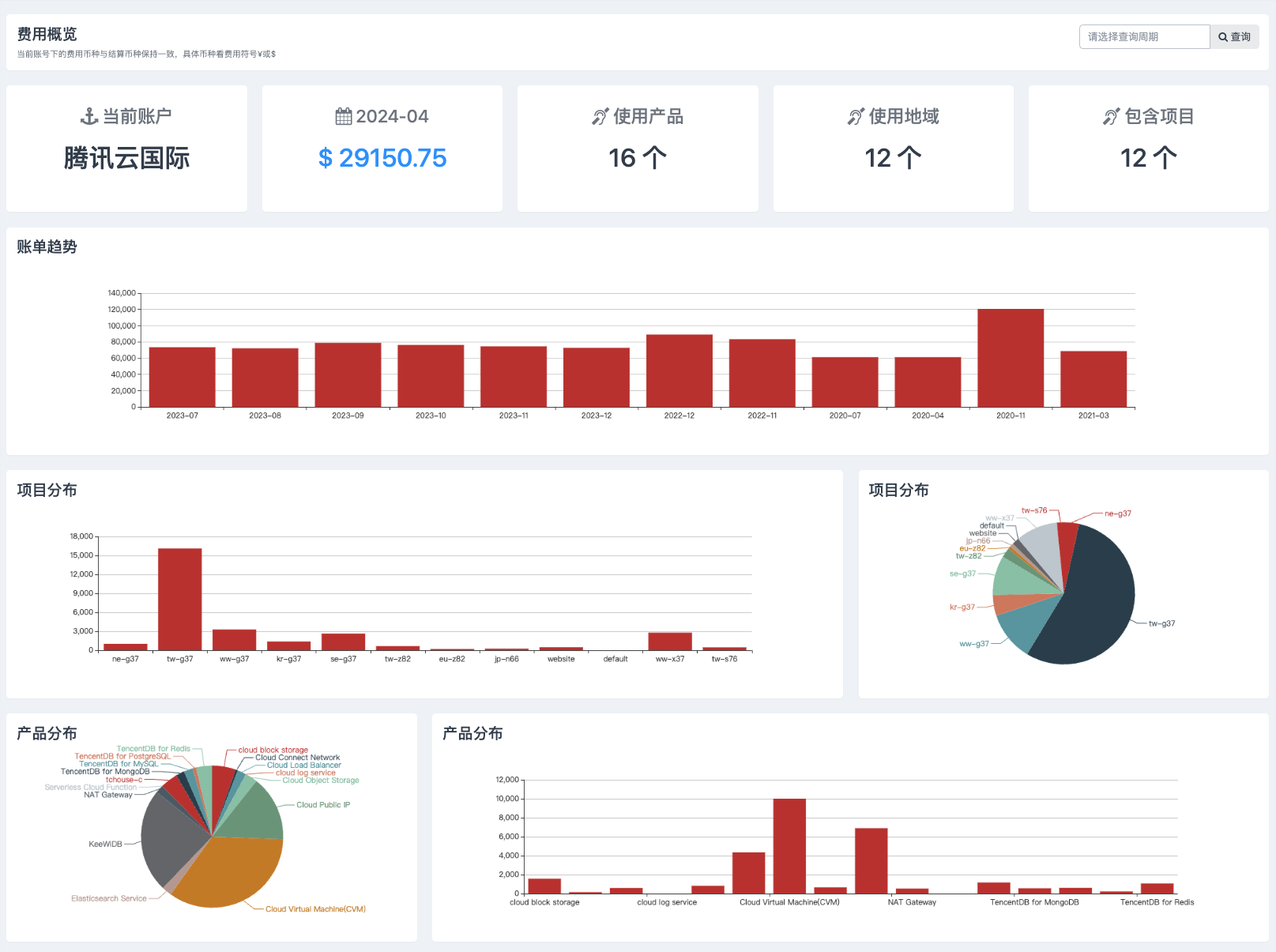Click the KeeWiDB pie label
The height and width of the screenshot is (952, 1276).
[105, 844]
